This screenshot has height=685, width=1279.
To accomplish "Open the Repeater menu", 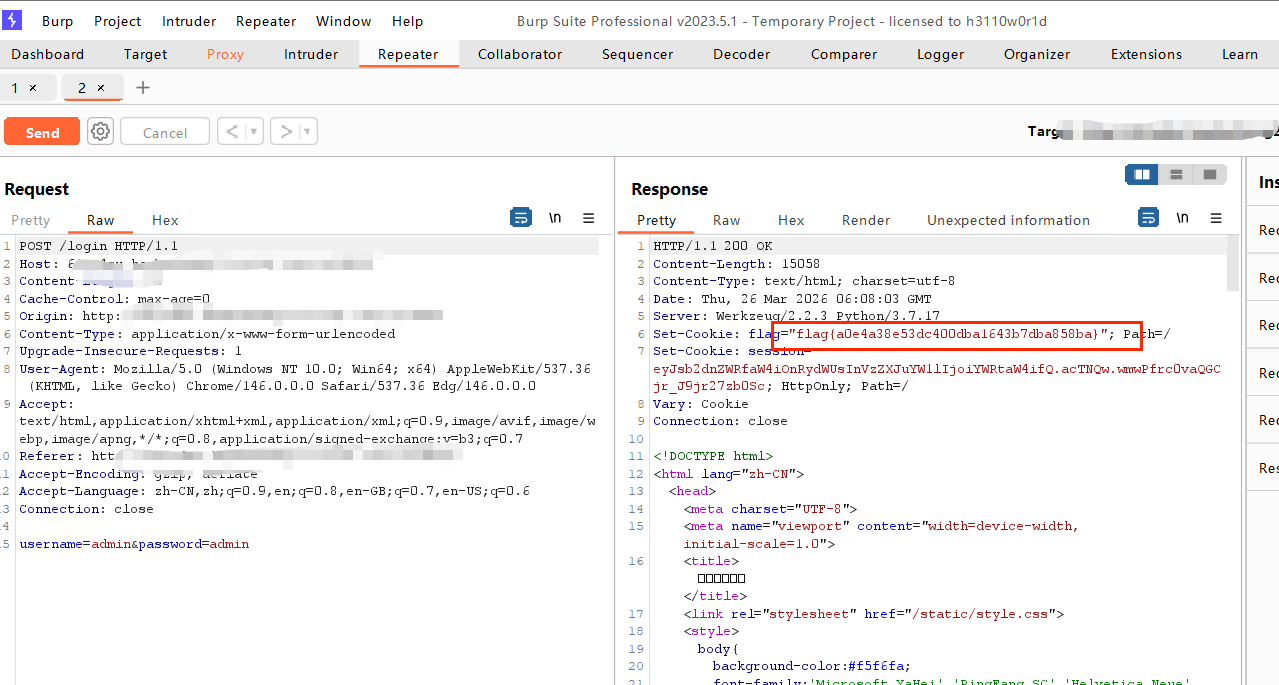I will pos(266,21).
